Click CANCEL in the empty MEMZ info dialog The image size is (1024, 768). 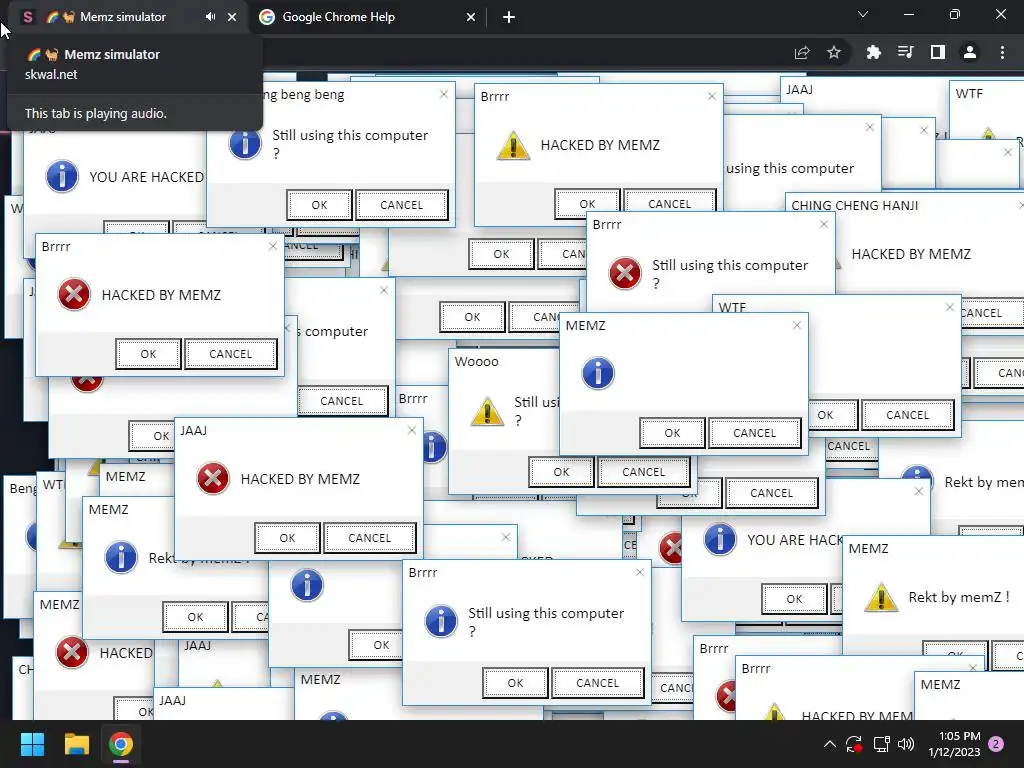[x=754, y=433]
